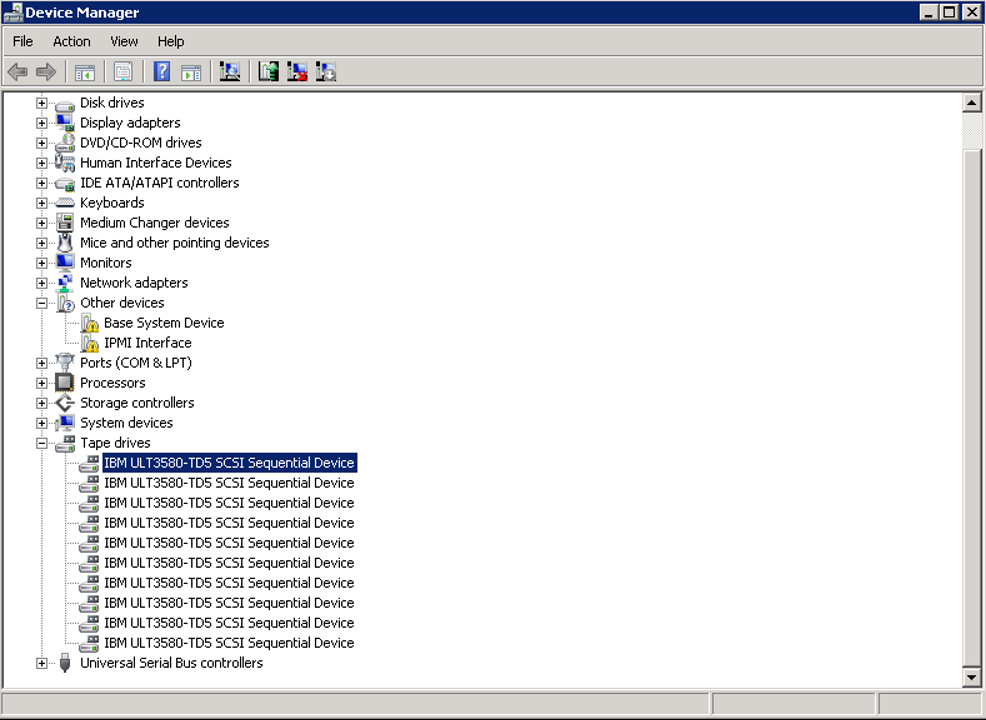Click the vertical scrollbar down arrow
Screen dimensions: 986x720
(x=972, y=677)
